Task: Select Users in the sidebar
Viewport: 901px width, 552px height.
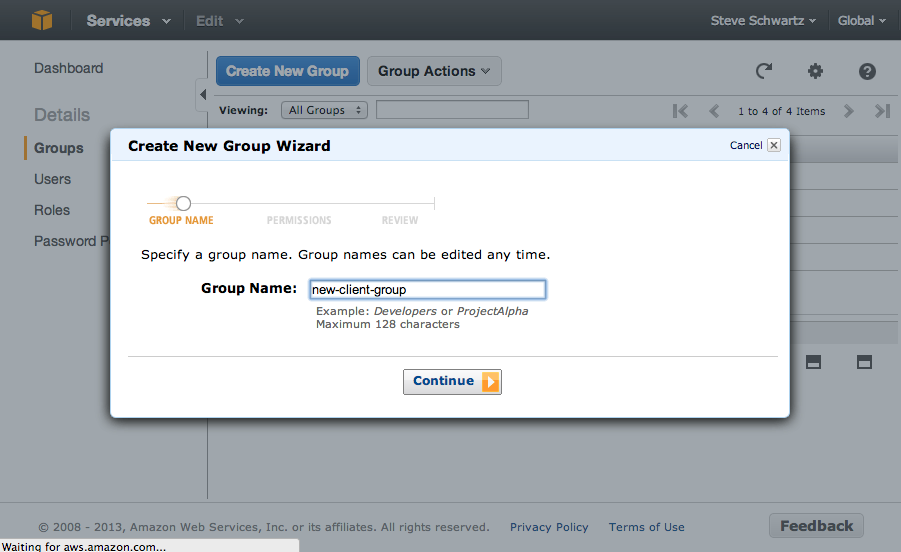Action: tap(52, 179)
